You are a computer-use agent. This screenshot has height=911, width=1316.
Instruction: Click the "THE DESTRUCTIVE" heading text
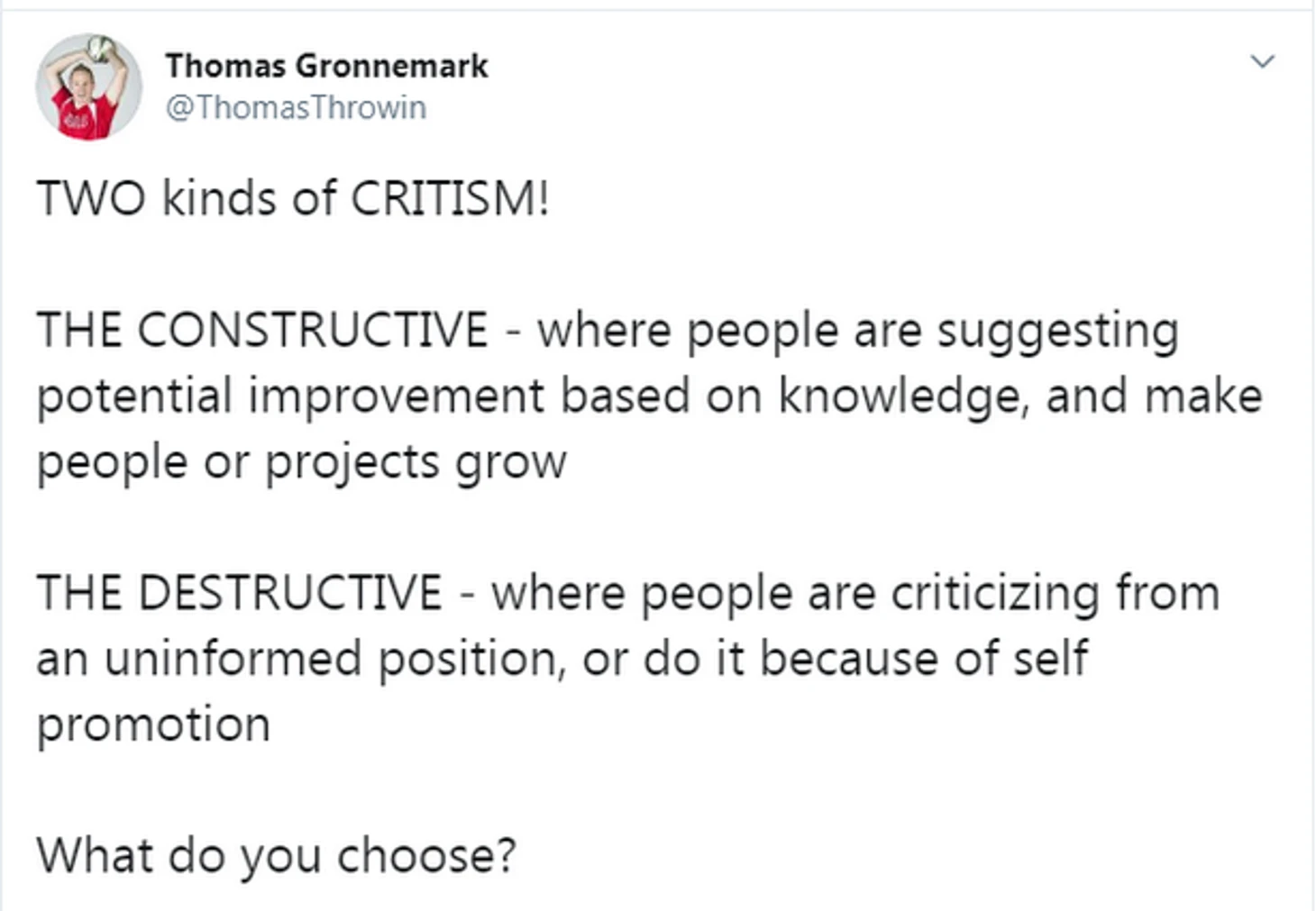click(x=239, y=593)
